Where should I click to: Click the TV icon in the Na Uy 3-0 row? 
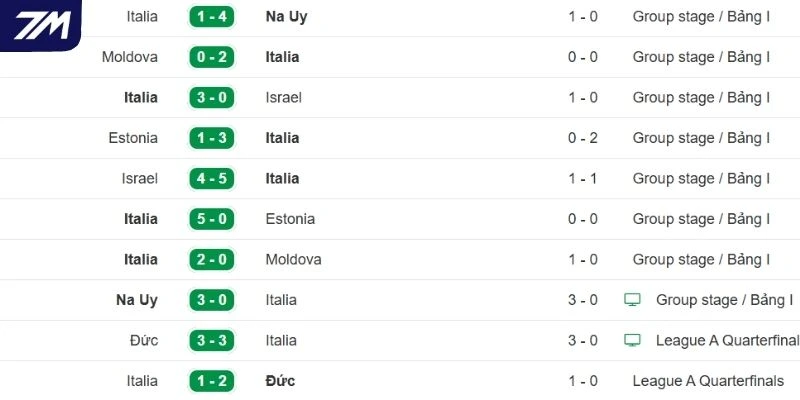pyautogui.click(x=632, y=300)
